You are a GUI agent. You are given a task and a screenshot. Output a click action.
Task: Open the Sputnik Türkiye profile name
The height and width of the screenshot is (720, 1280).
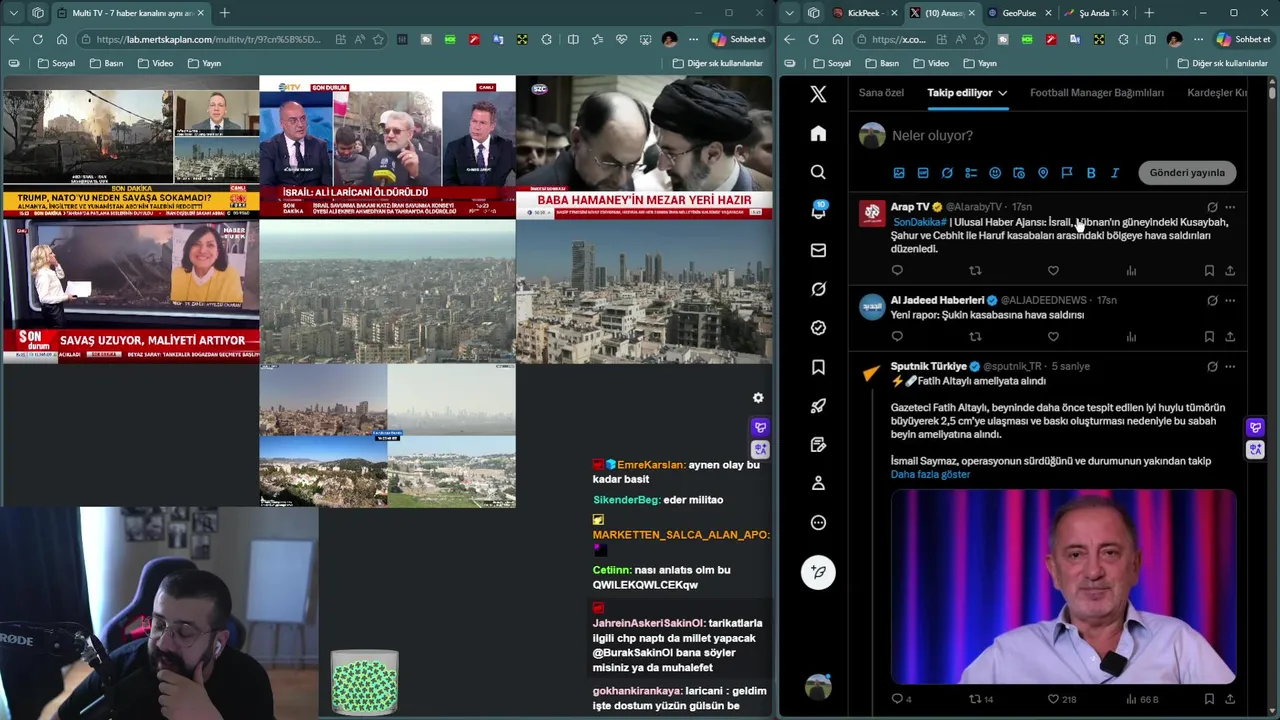pyautogui.click(x=928, y=366)
